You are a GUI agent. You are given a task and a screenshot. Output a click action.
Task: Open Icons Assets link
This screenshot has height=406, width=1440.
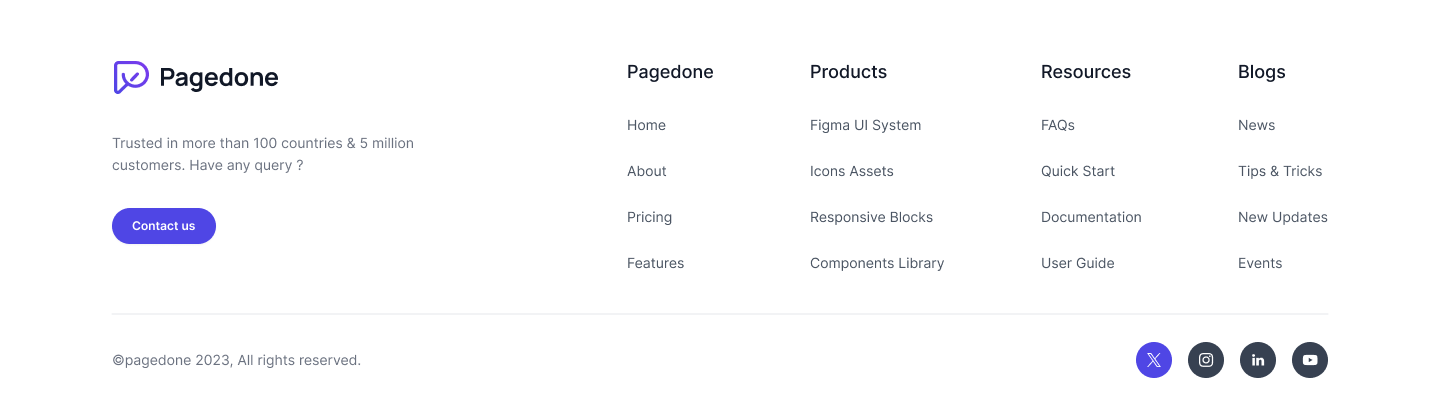click(852, 171)
